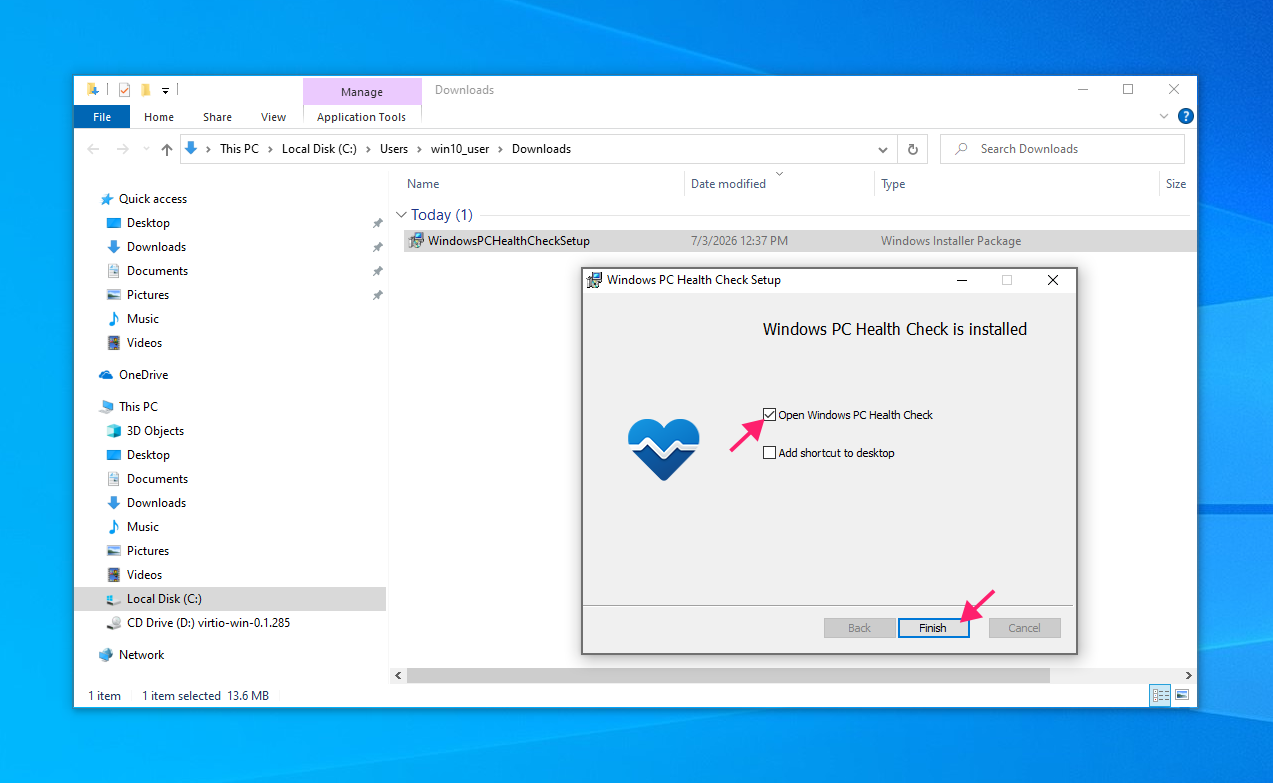The height and width of the screenshot is (783, 1273).
Task: Check the Open Windows PC Health Check box
Action: tap(769, 415)
